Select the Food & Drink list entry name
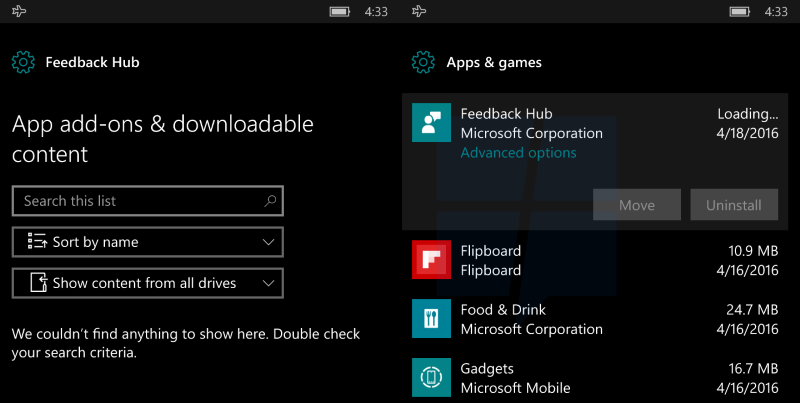This screenshot has height=403, width=800. tap(504, 309)
